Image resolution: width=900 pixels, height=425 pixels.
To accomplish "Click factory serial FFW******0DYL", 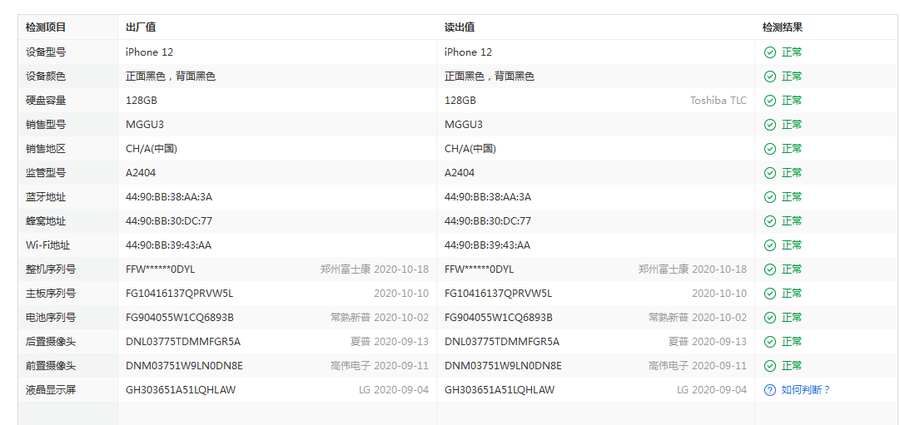I will pyautogui.click(x=160, y=269).
